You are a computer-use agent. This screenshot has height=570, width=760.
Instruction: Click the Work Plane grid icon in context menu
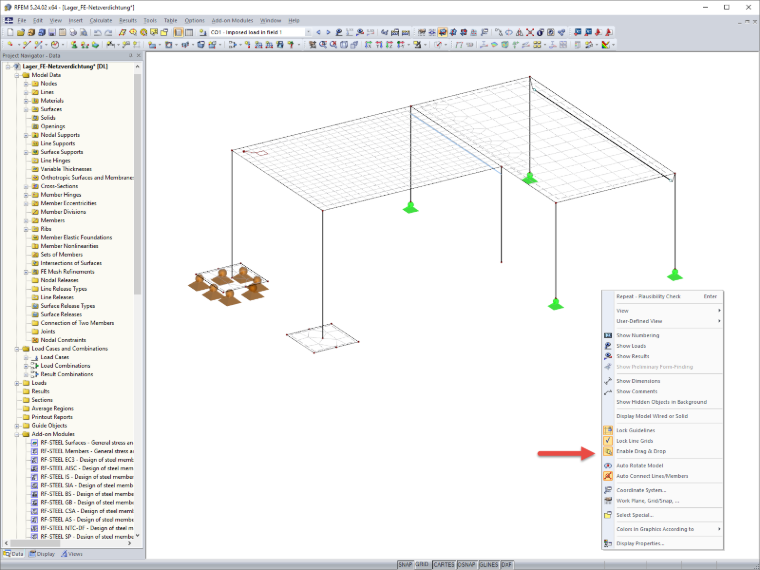point(608,501)
